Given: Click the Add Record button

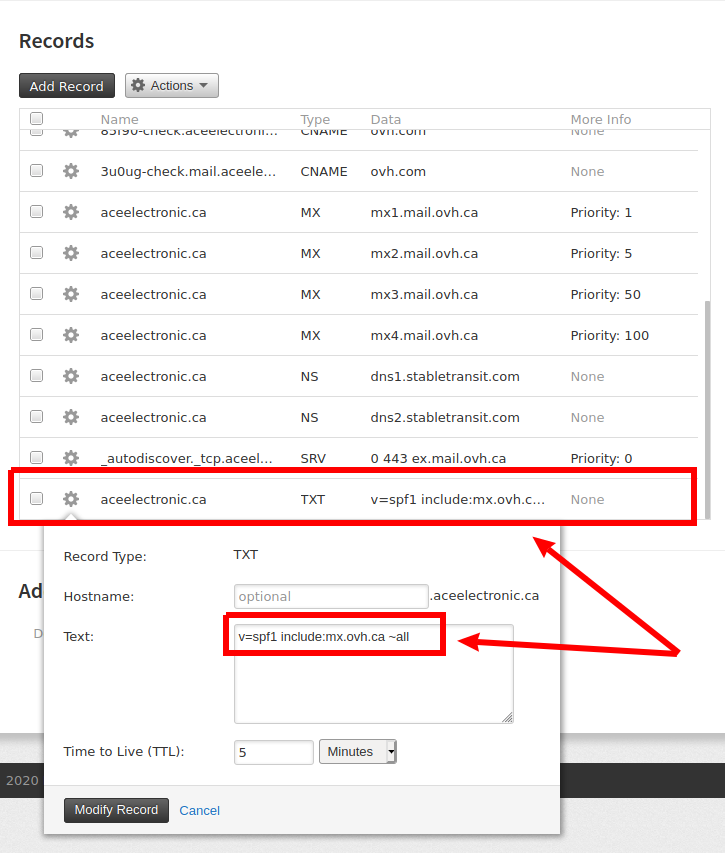Looking at the screenshot, I should click(67, 86).
